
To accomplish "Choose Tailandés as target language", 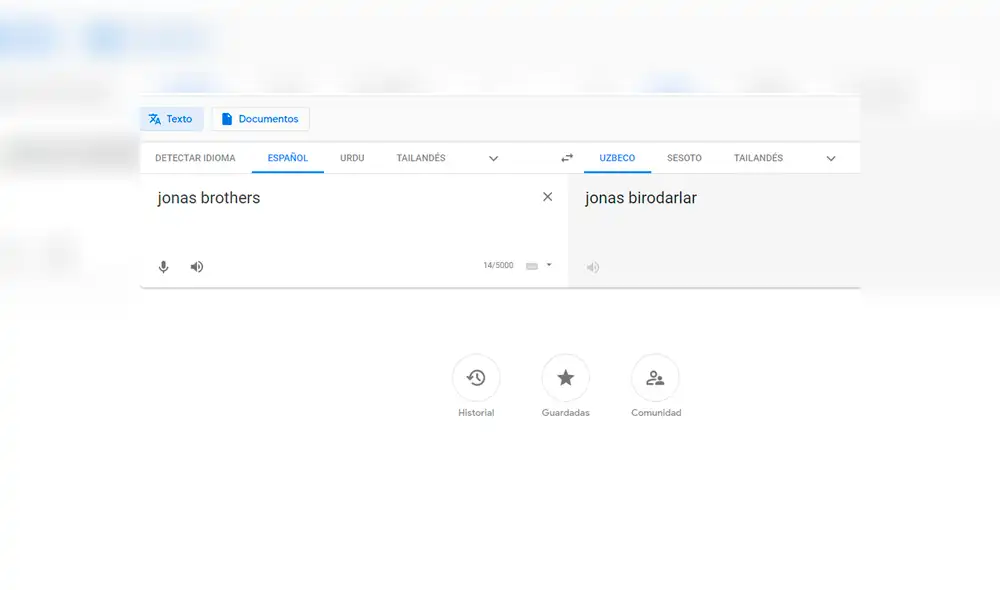I will pyautogui.click(x=758, y=158).
